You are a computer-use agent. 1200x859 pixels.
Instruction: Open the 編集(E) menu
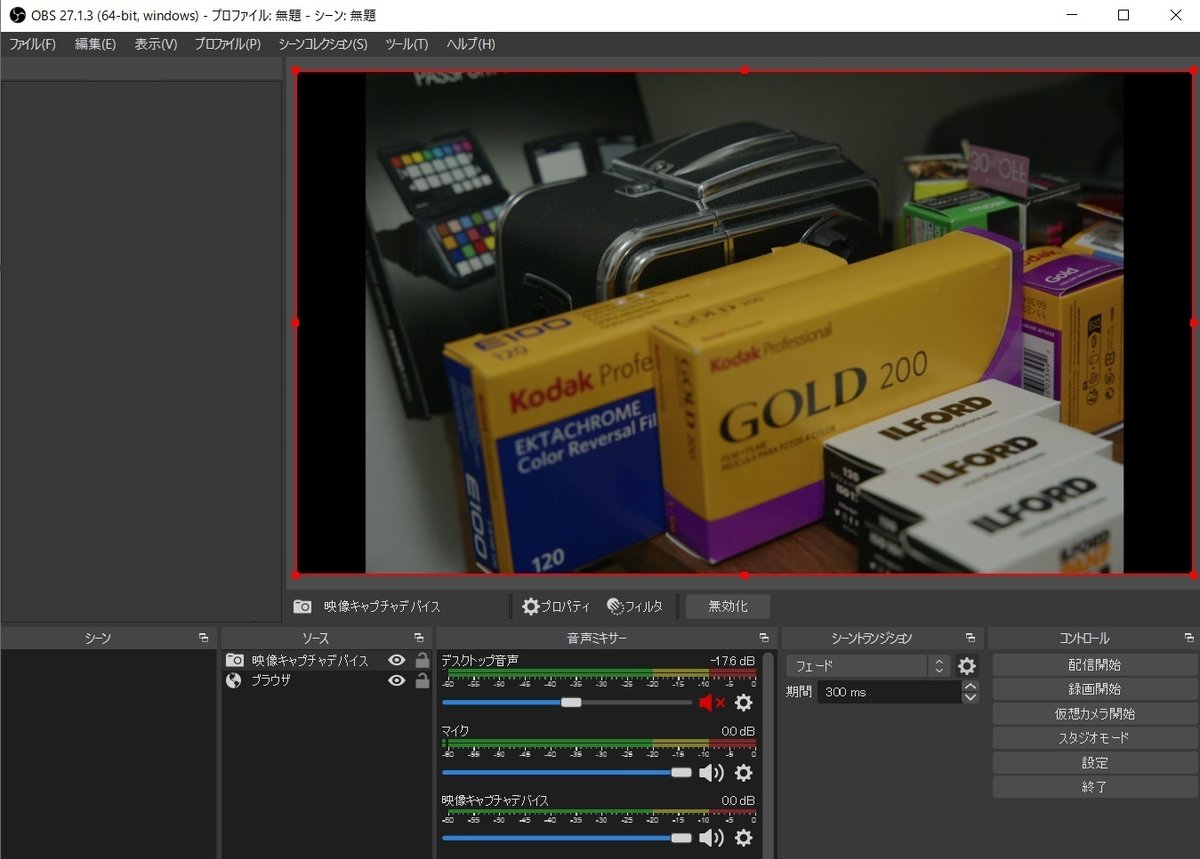[x=95, y=44]
